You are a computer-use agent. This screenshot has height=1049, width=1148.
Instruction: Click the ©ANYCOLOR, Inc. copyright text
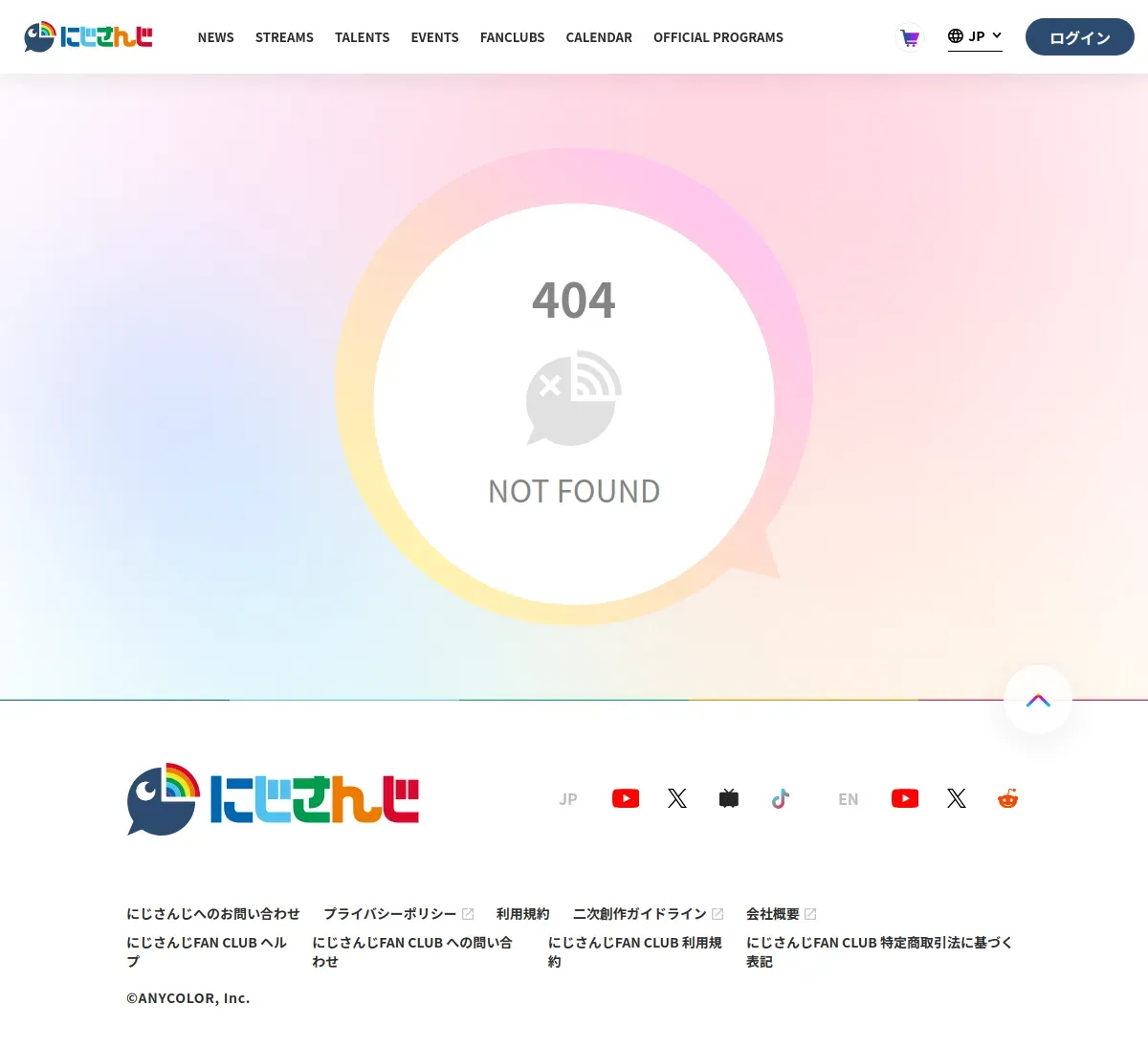pos(188,998)
